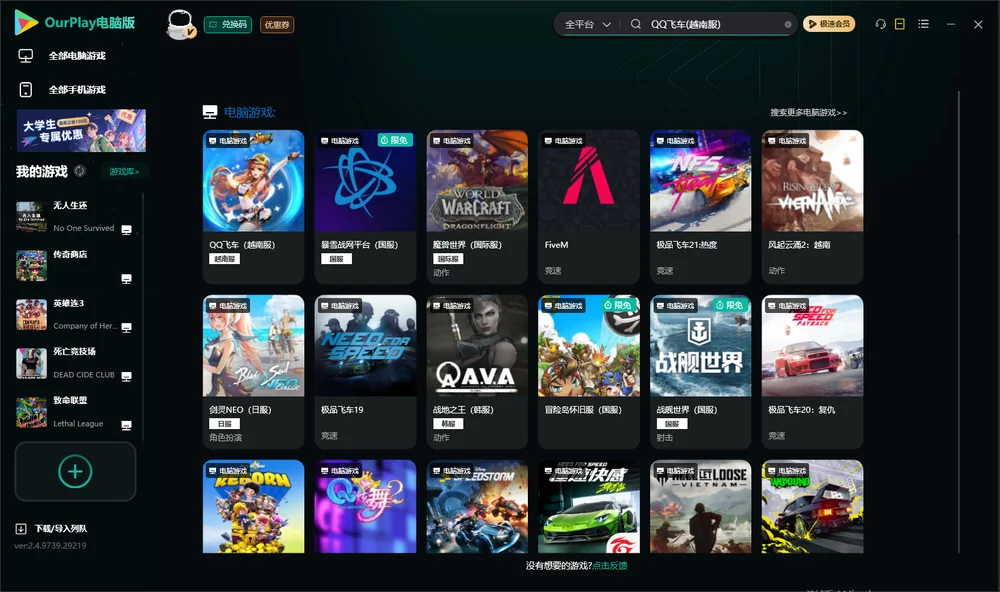This screenshot has height=592, width=1000.
Task: Open the user avatar profile
Action: click(x=180, y=24)
